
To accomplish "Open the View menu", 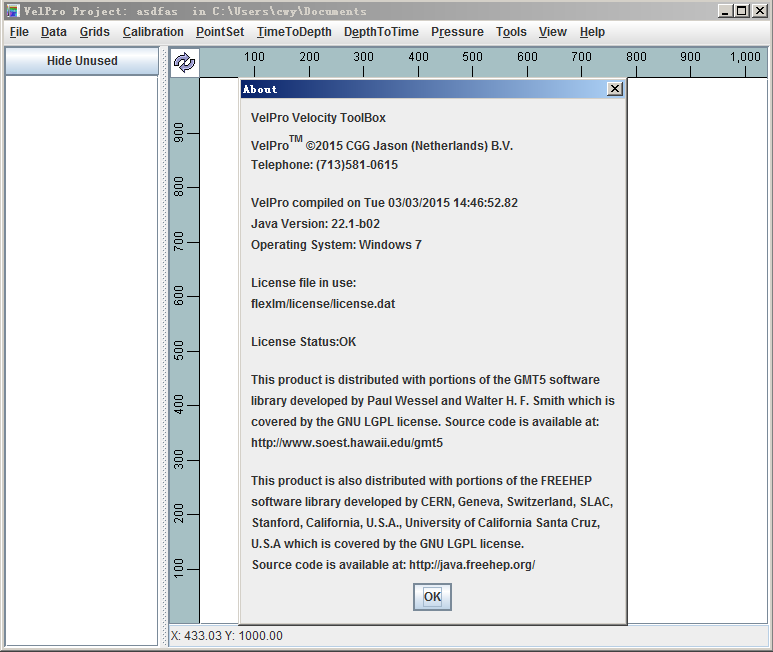I will pos(553,32).
